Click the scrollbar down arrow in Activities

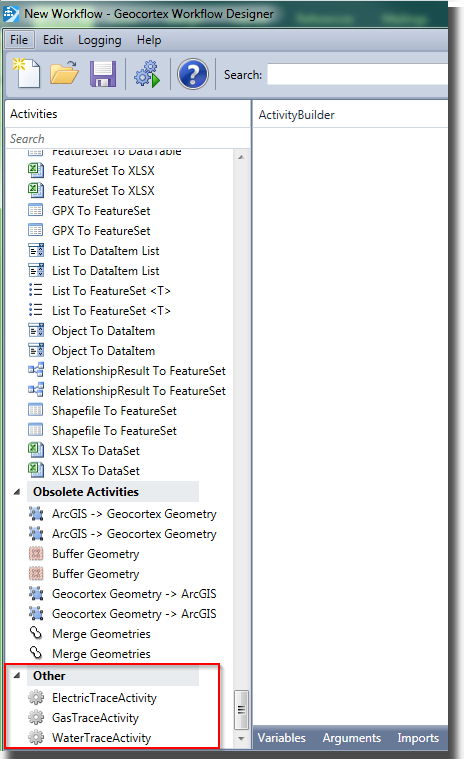241,738
